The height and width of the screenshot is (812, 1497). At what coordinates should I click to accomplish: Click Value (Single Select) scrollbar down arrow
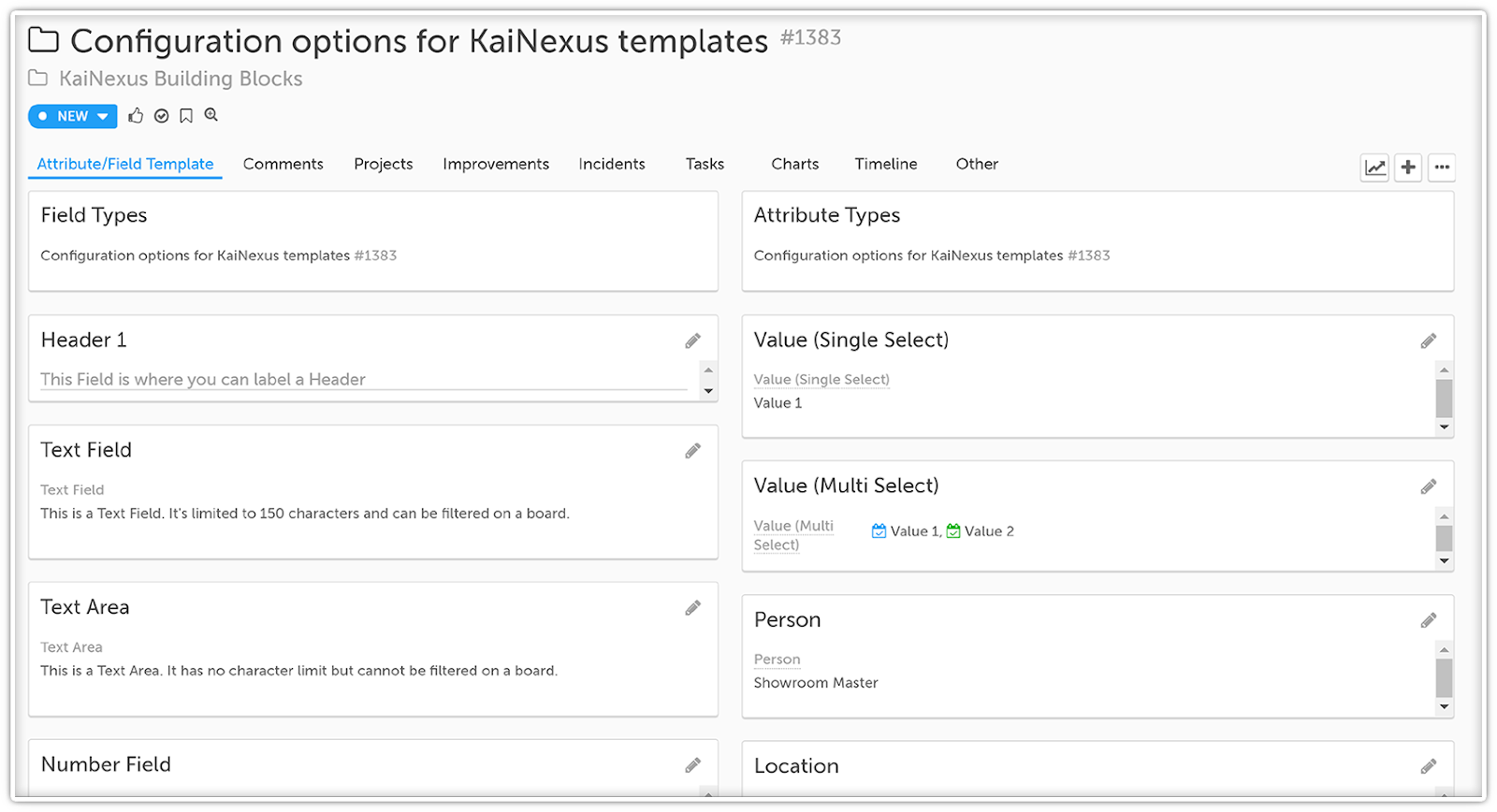point(1445,427)
